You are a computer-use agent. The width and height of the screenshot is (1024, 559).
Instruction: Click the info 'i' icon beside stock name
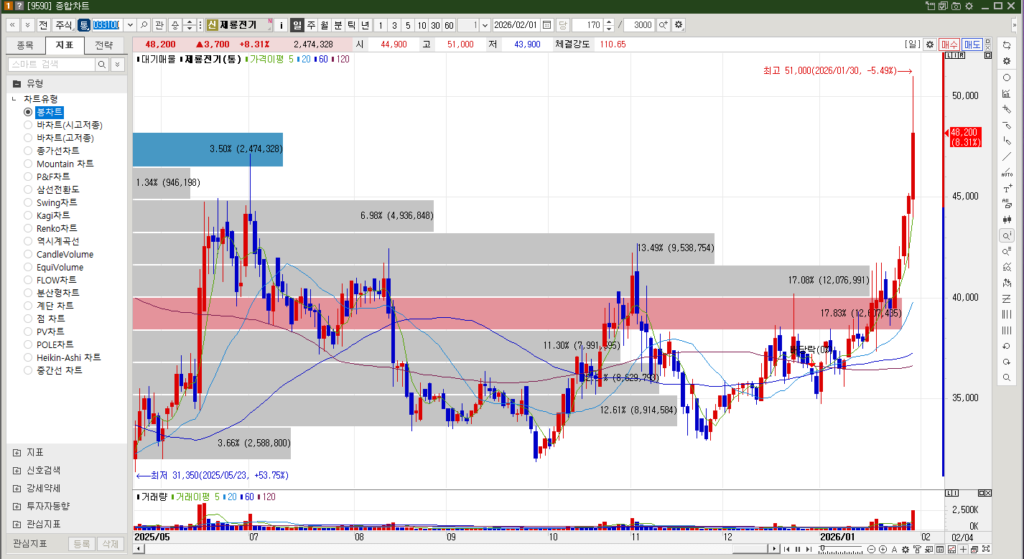click(x=281, y=24)
